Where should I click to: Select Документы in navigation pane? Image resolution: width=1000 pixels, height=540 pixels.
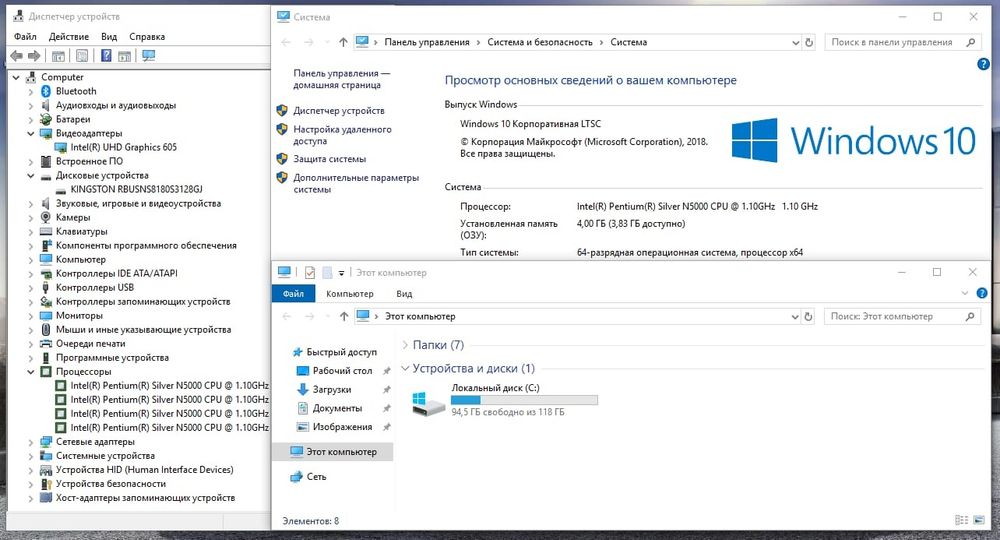tap(337, 408)
